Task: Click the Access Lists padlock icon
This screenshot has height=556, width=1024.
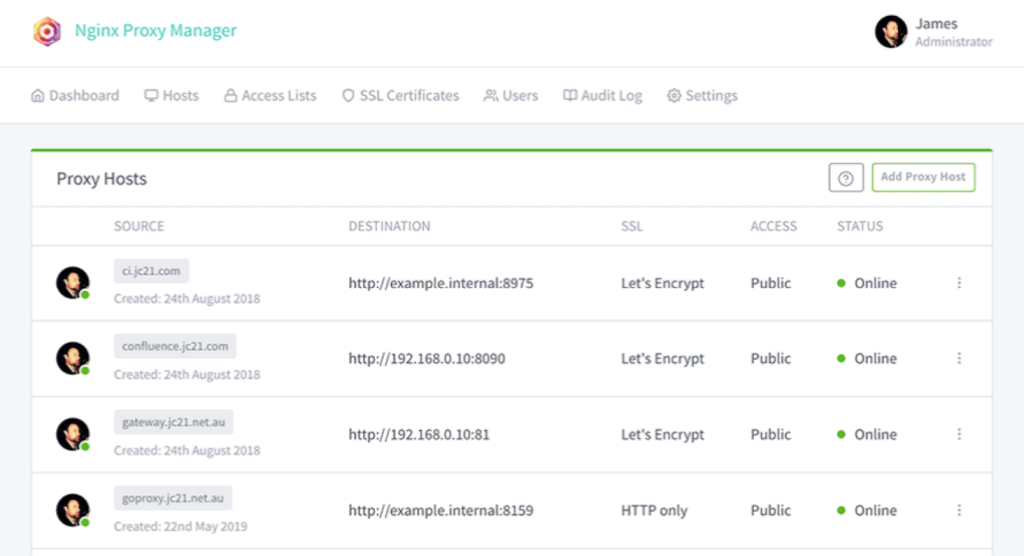Action: coord(231,95)
